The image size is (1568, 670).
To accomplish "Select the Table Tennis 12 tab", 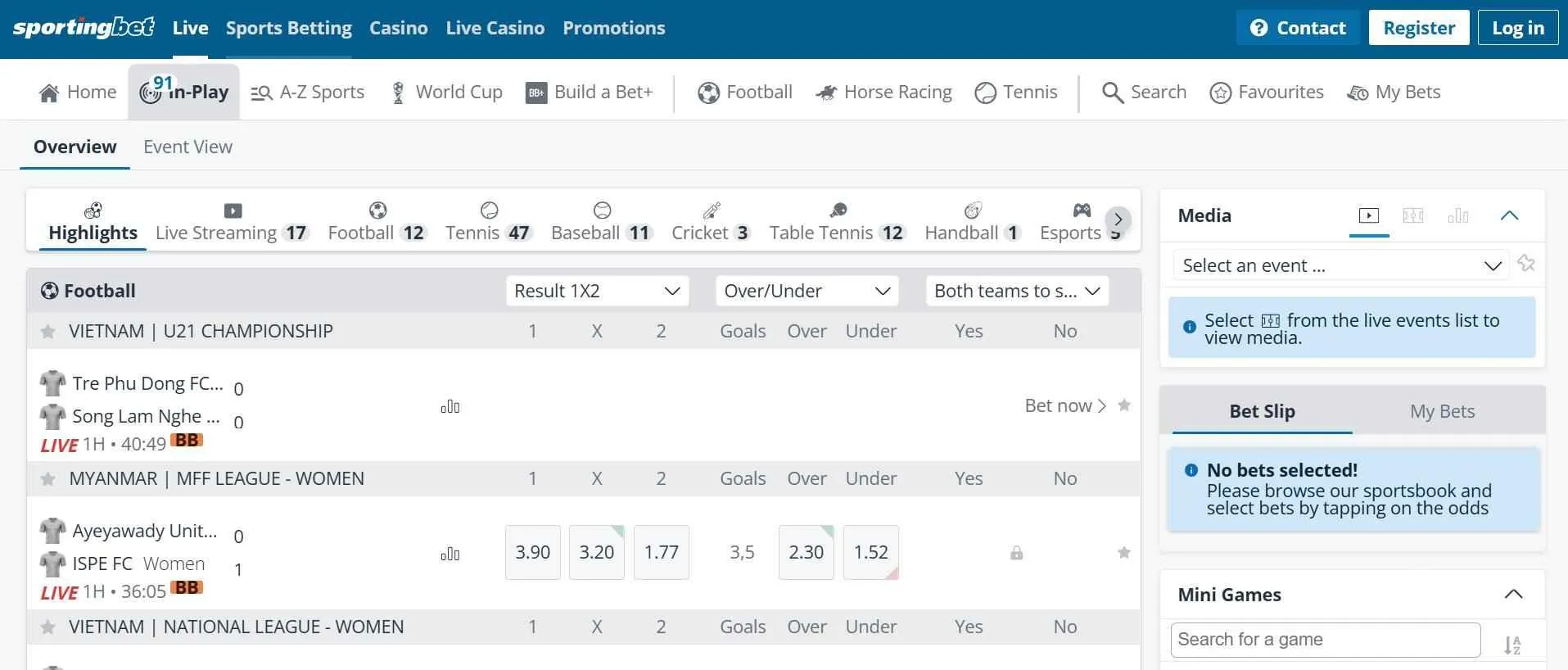I will (838, 222).
